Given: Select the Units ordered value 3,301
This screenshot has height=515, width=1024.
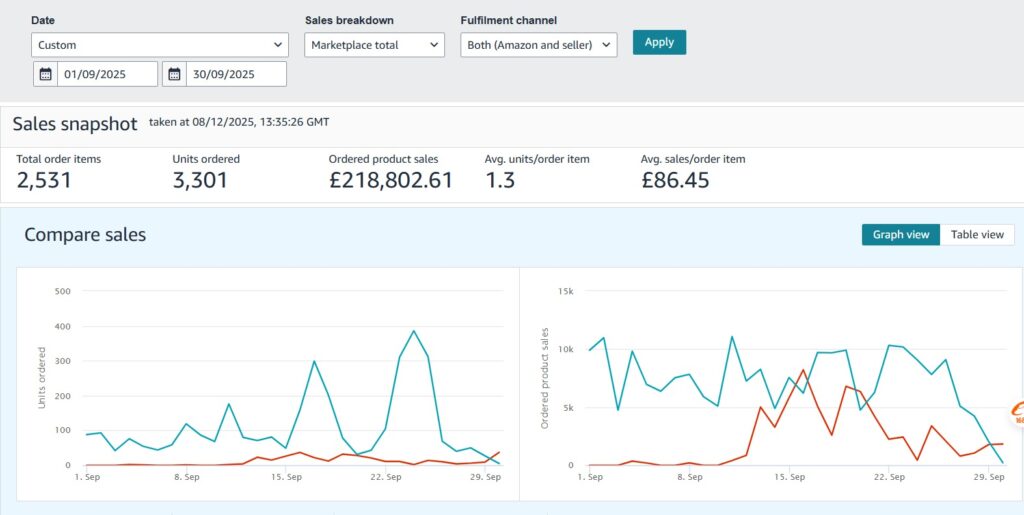Looking at the screenshot, I should 200,180.
